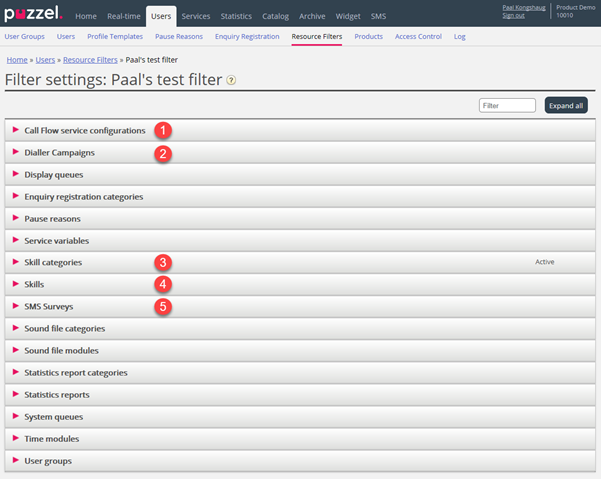Click the Sign out link

click(x=513, y=16)
